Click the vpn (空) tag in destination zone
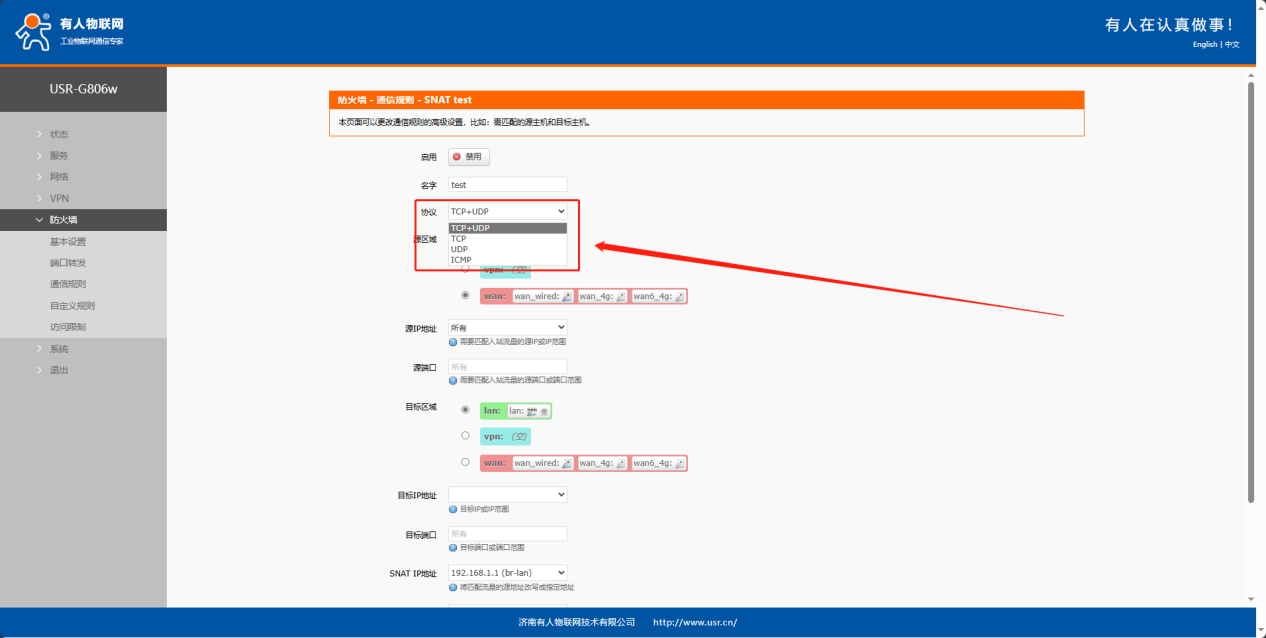Screen dimensions: 1266x638 [x=505, y=436]
